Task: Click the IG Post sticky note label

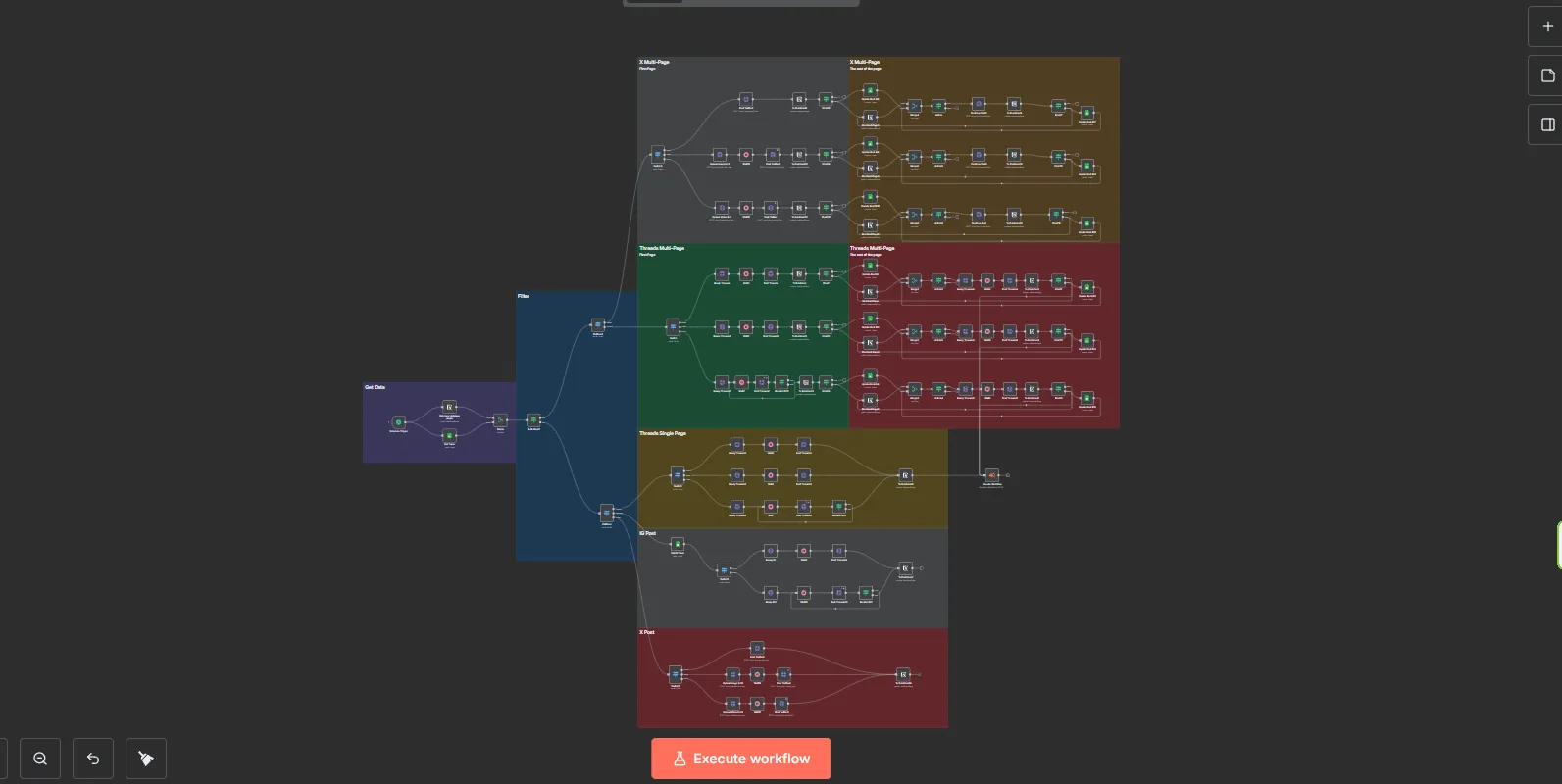Action: click(648, 534)
